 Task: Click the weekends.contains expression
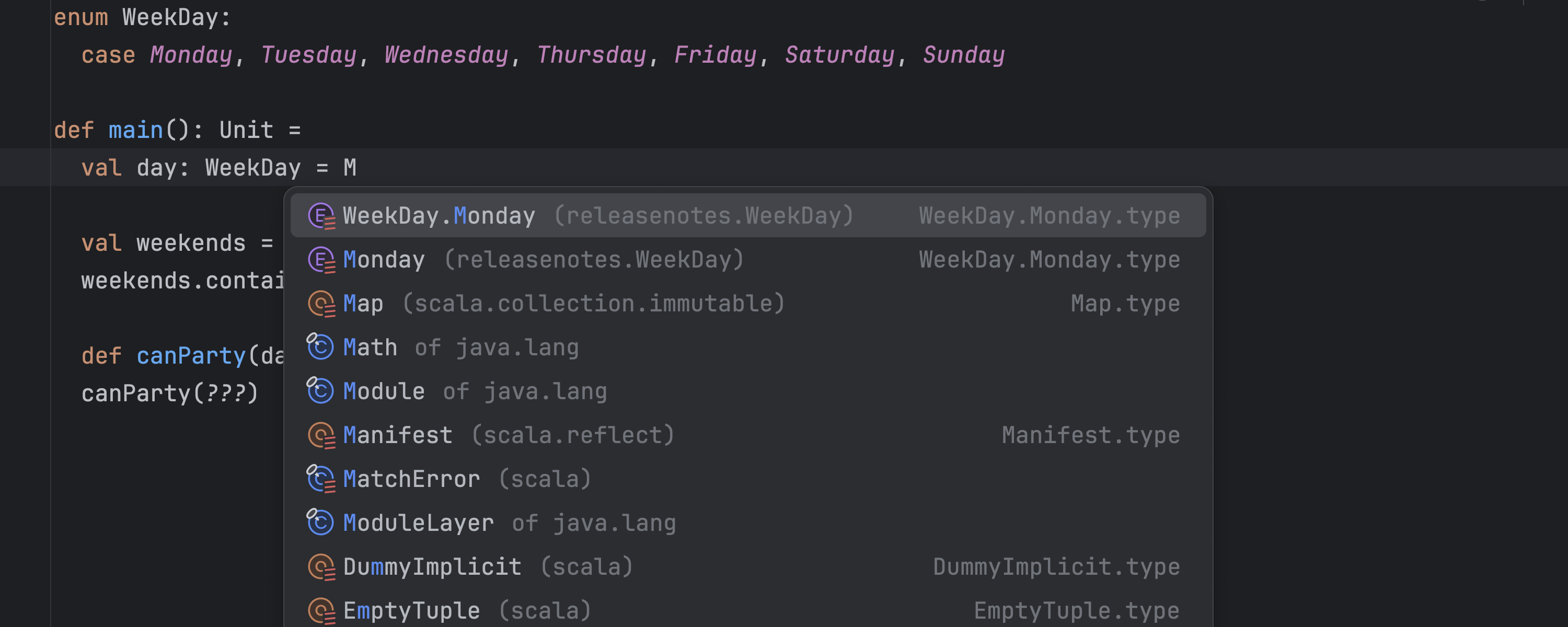(x=182, y=280)
